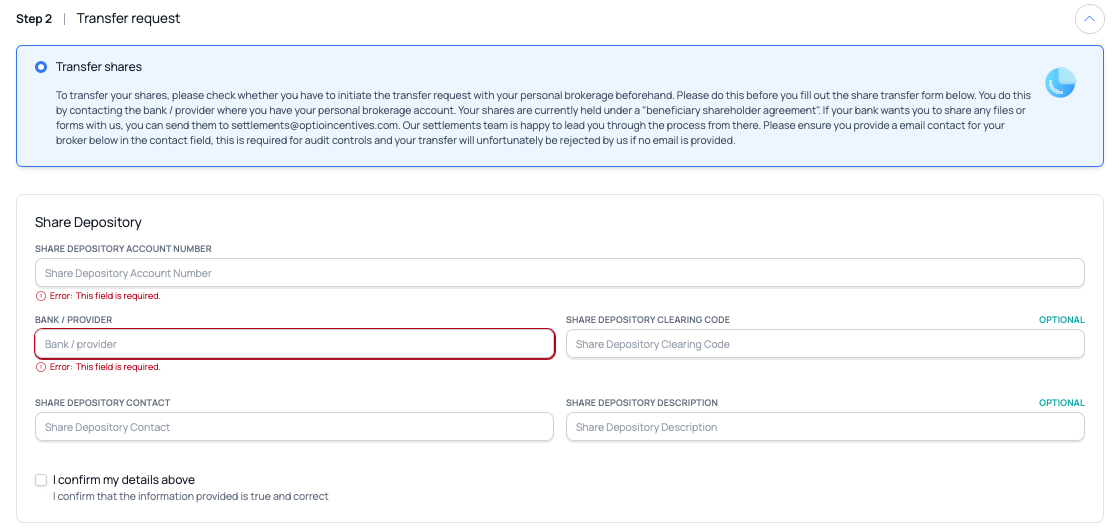Tick the I confirm my details checkbox
The height and width of the screenshot is (531, 1119).
pyautogui.click(x=41, y=480)
